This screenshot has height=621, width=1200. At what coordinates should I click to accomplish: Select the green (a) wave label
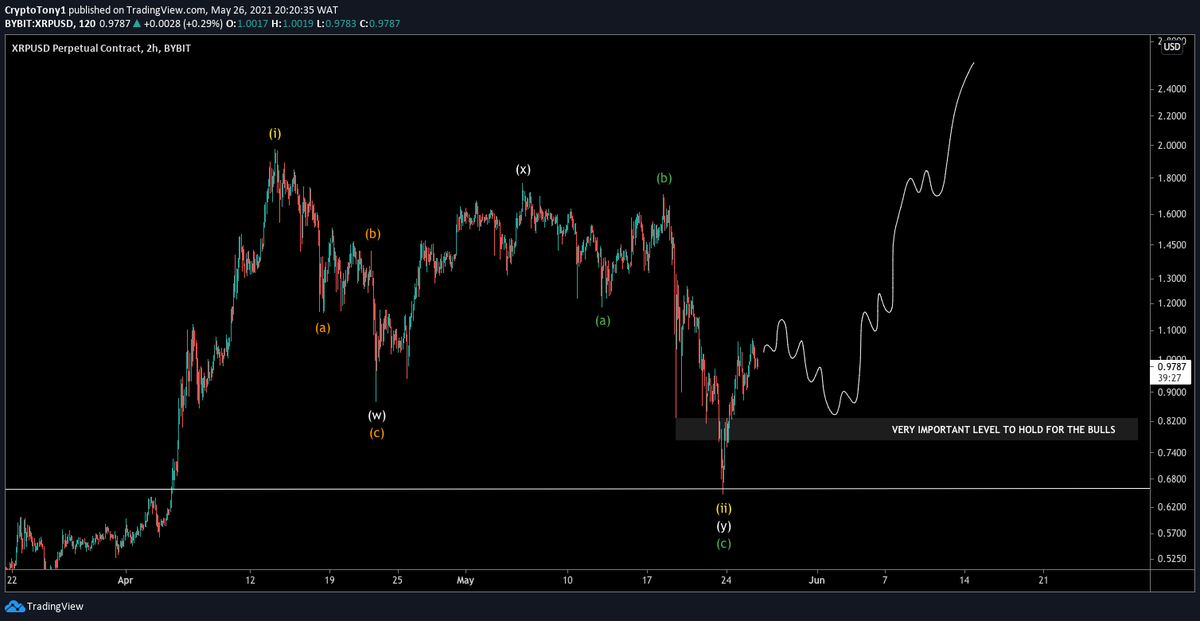pyautogui.click(x=602, y=321)
